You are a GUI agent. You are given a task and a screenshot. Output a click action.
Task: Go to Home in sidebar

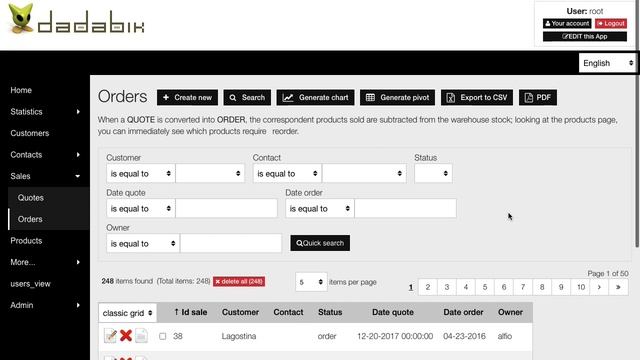[21, 90]
